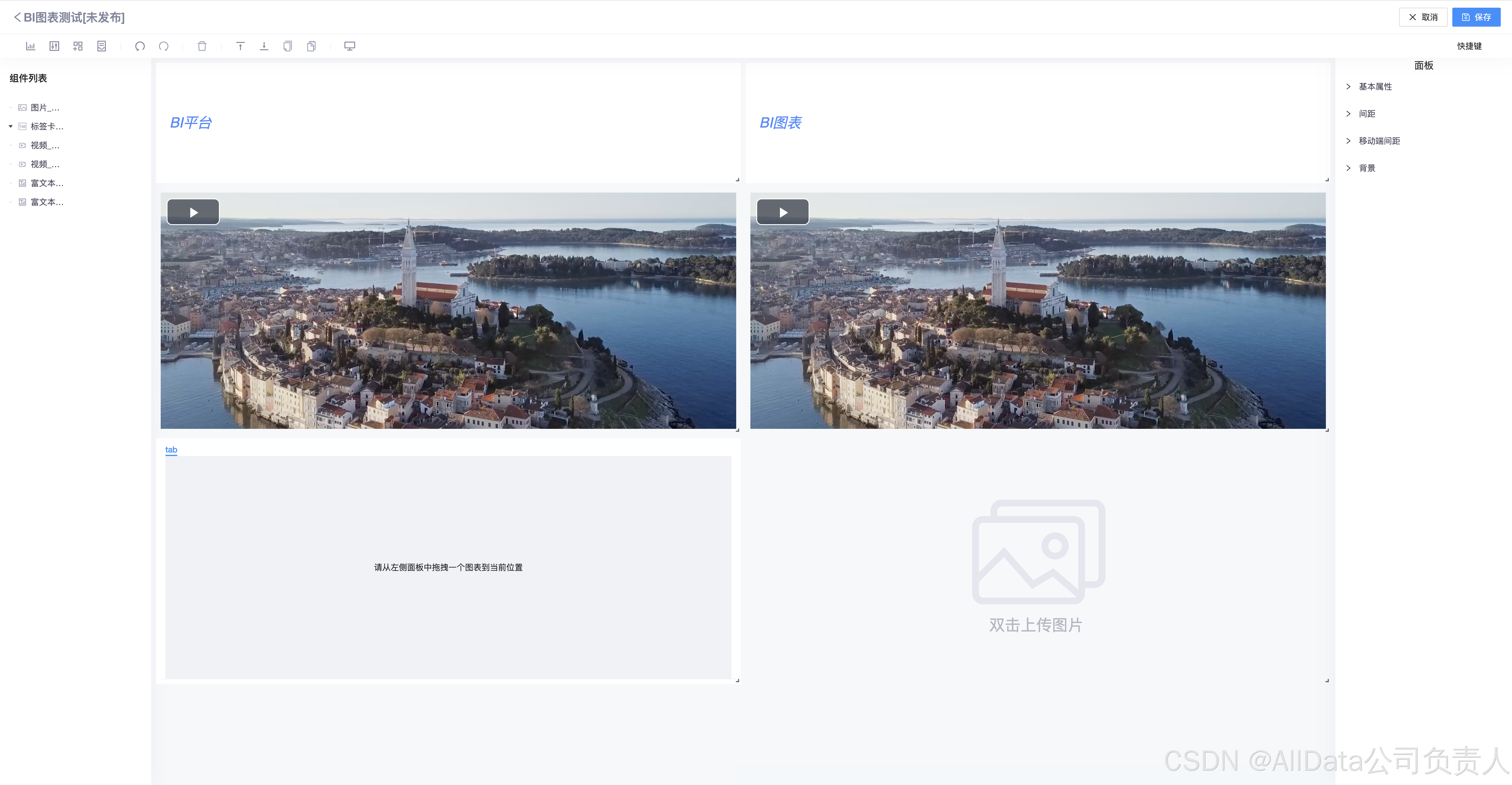Collapse the 标签卡 tree arrow

coord(11,126)
